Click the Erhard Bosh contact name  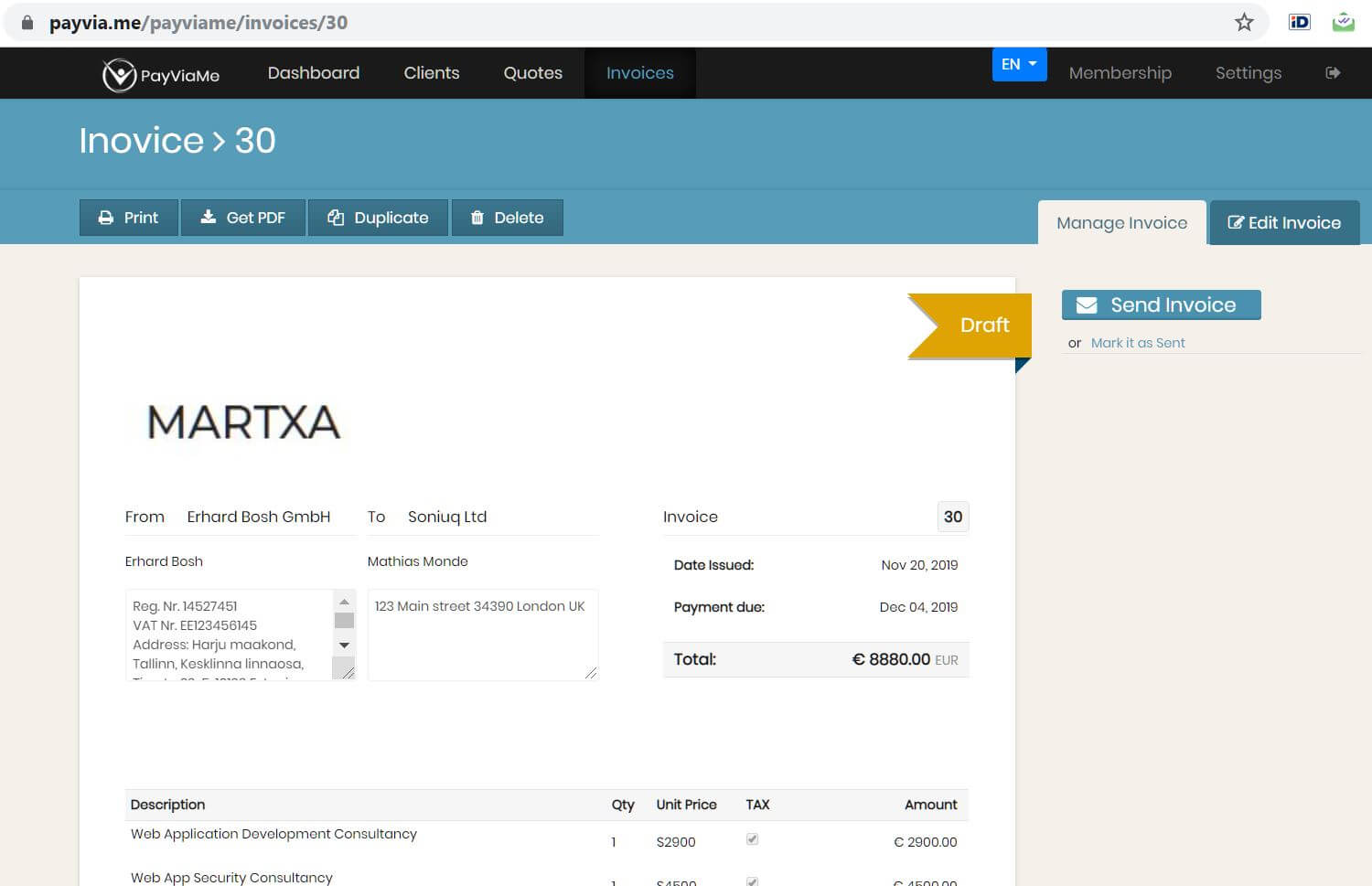pyautogui.click(x=164, y=561)
